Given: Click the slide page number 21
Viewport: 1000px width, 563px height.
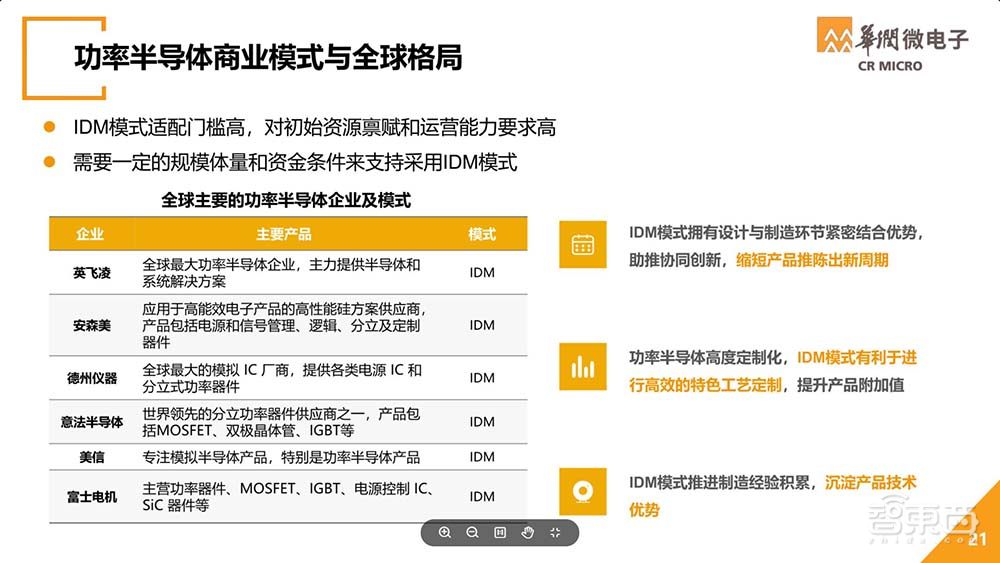Looking at the screenshot, I should coord(977,539).
